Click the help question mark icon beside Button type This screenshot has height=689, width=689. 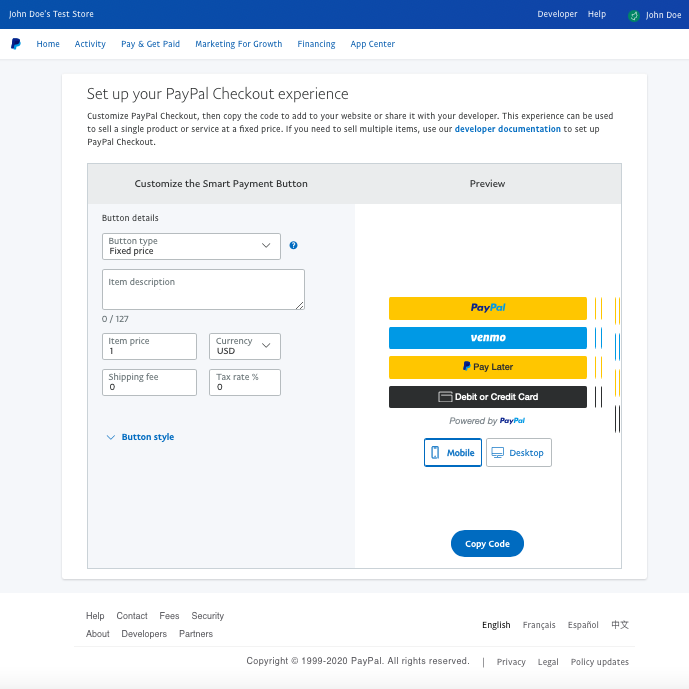point(294,245)
